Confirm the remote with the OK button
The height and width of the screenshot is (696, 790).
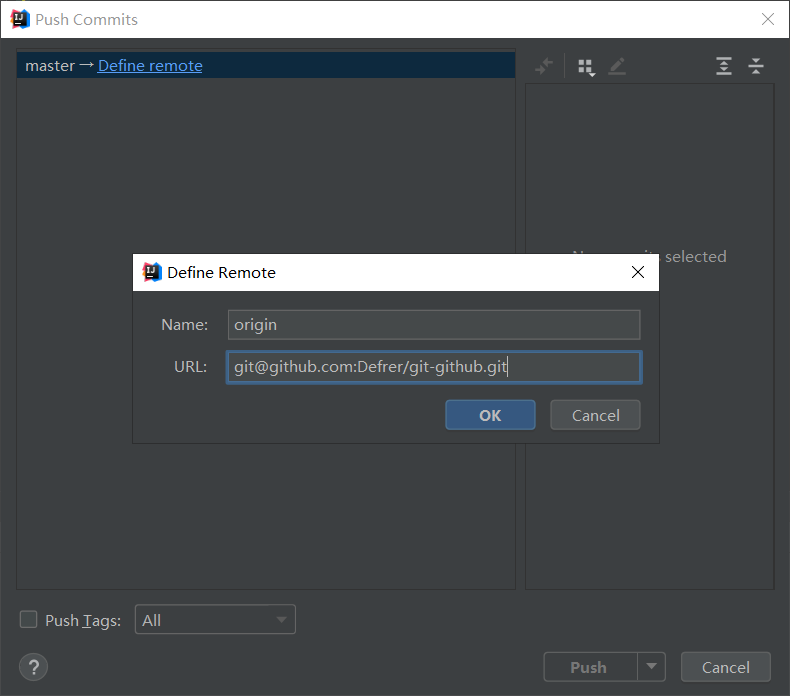coord(490,415)
